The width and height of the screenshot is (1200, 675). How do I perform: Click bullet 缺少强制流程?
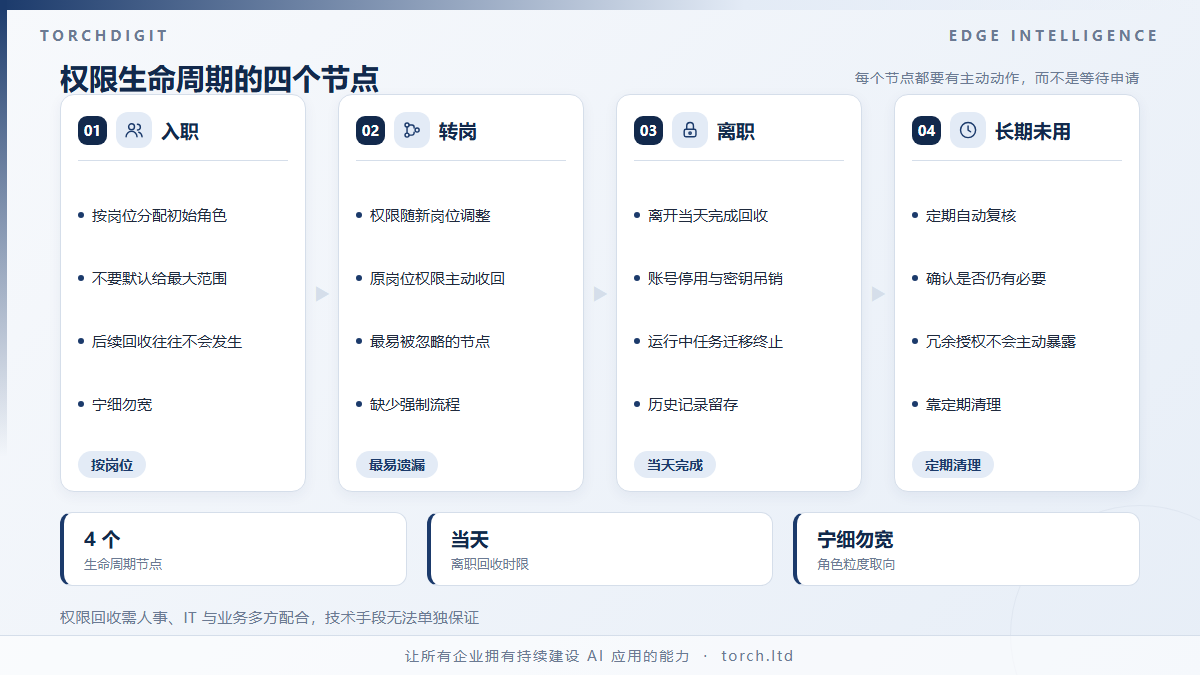(x=415, y=404)
